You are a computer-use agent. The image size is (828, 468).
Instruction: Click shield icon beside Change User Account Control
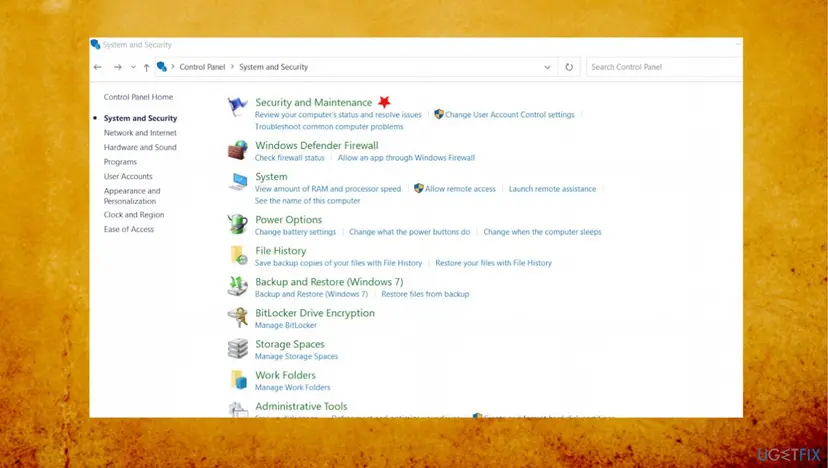click(x=438, y=114)
